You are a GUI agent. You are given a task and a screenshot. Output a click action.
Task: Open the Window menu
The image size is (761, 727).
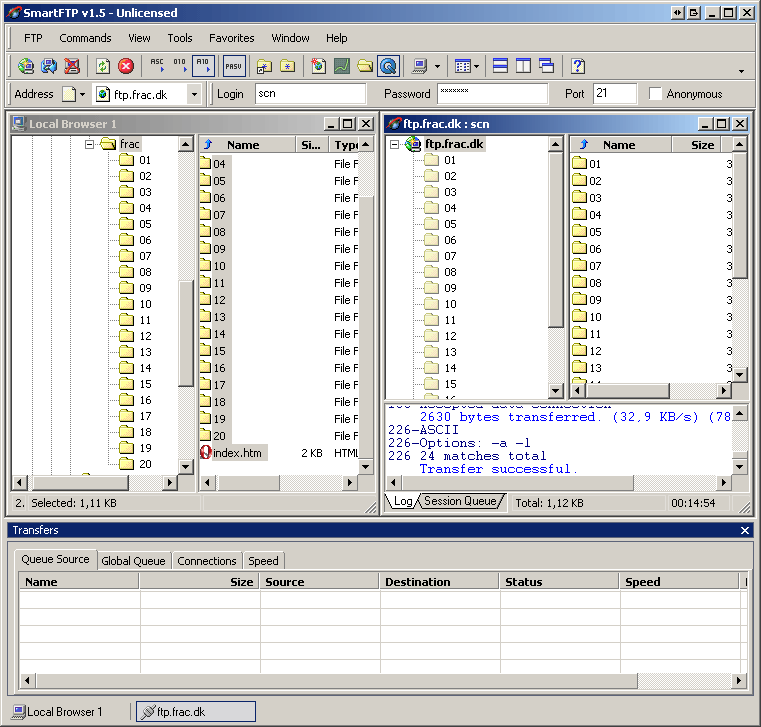pyautogui.click(x=290, y=38)
